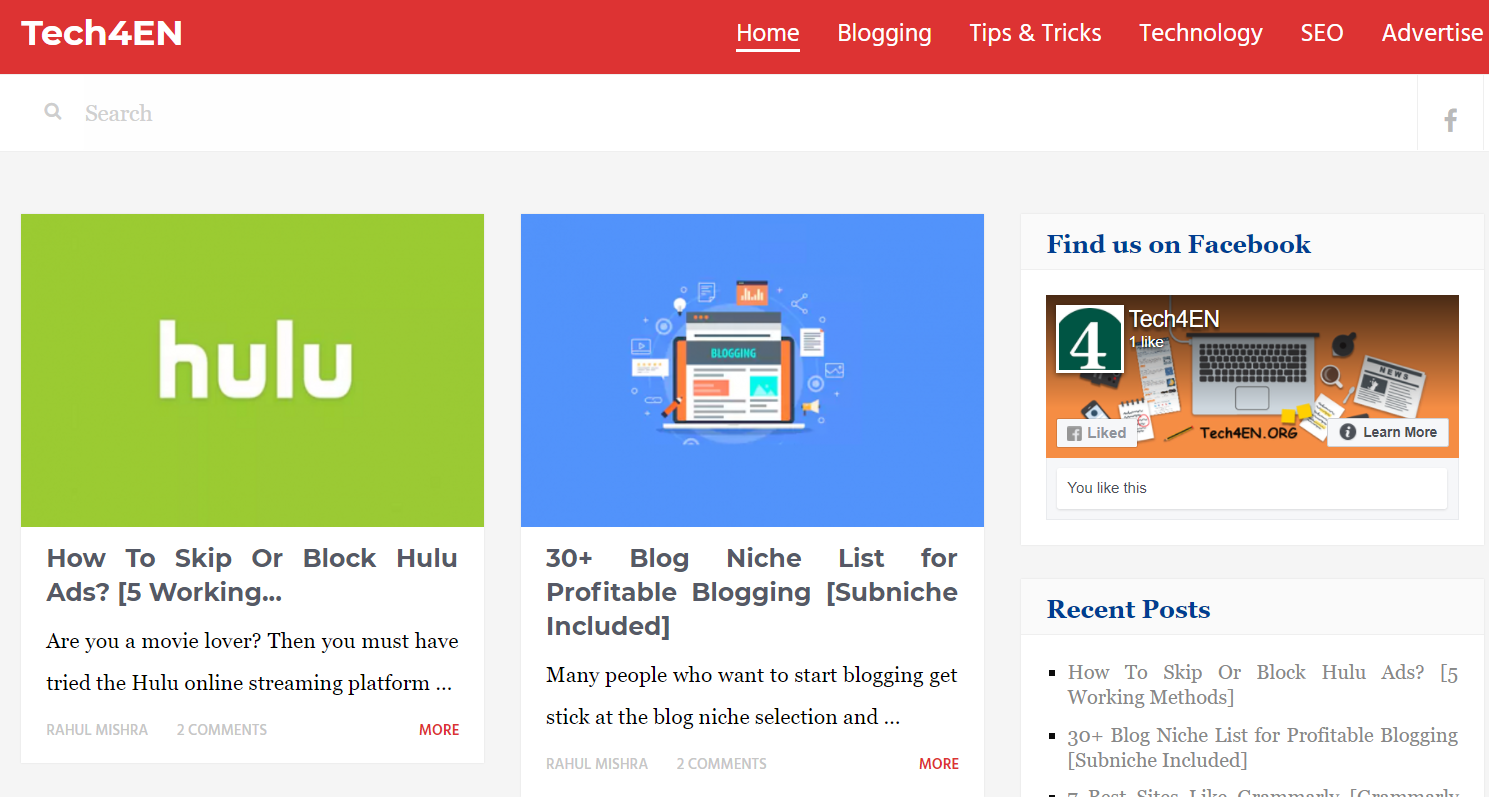Image resolution: width=1489 pixels, height=797 pixels.
Task: Click MORE on the Hulu post
Action: coord(439,730)
